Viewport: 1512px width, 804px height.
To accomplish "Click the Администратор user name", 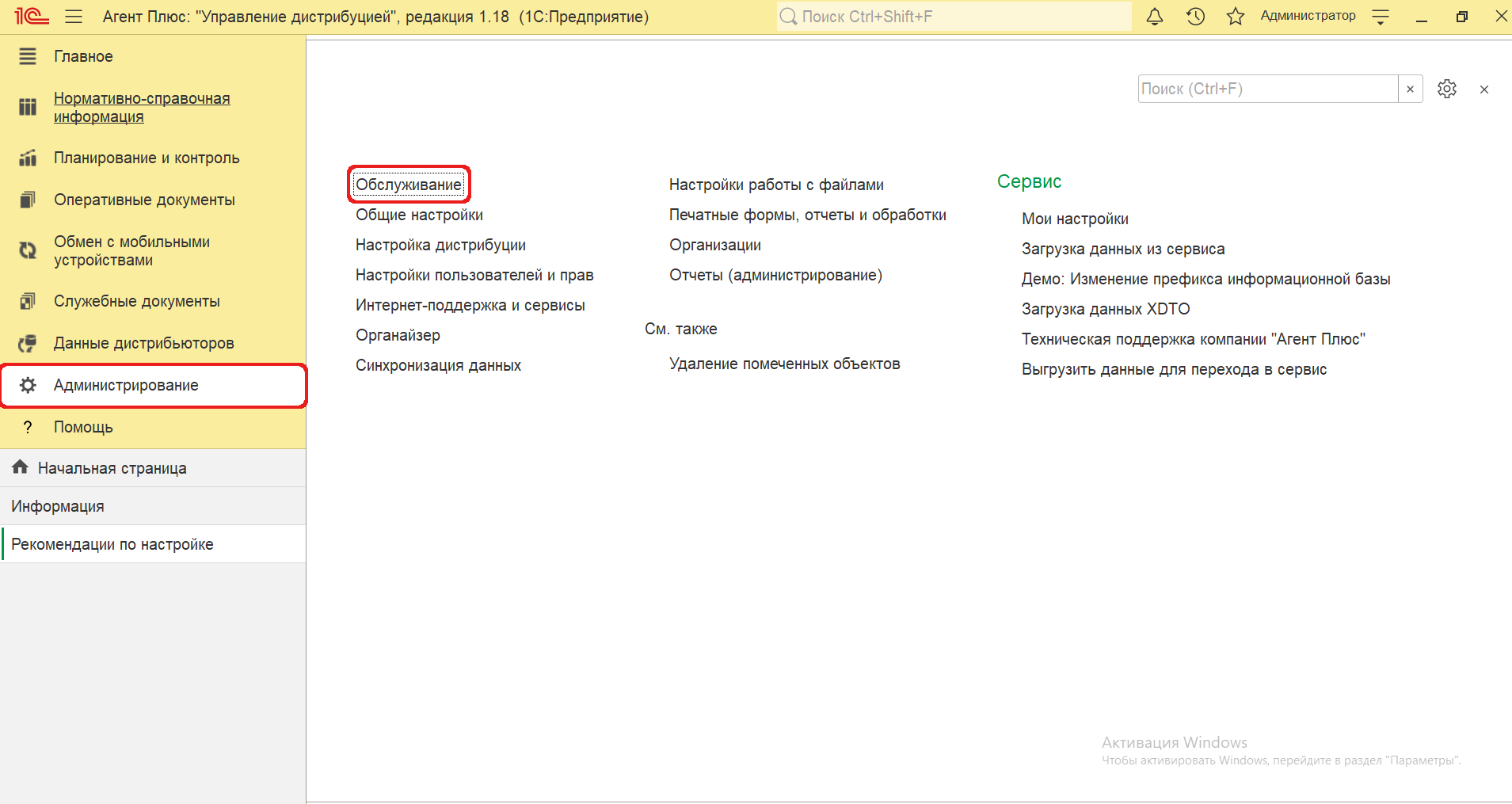I will [1308, 16].
